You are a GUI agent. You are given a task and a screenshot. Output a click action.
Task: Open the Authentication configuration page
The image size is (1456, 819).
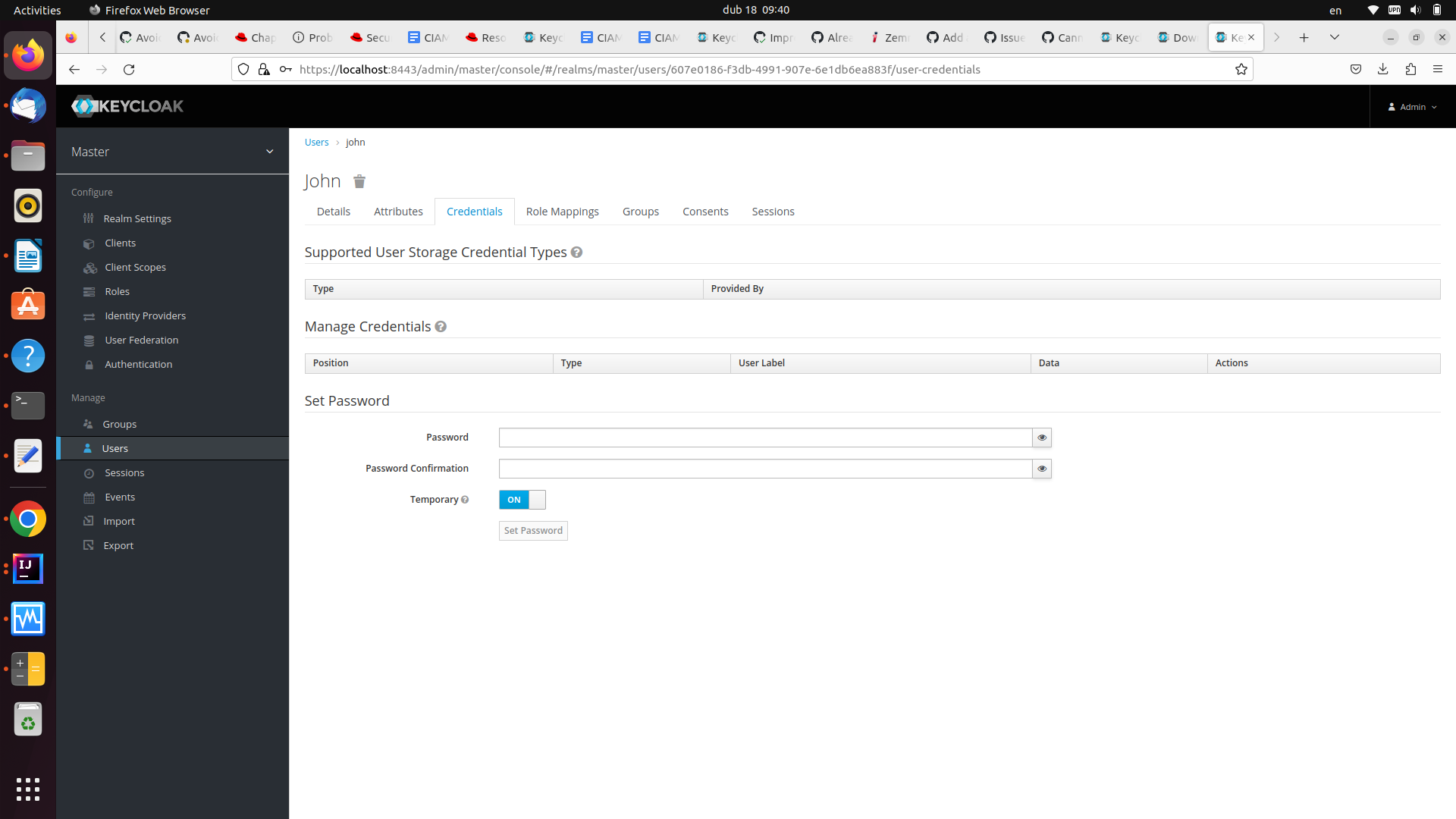139,364
